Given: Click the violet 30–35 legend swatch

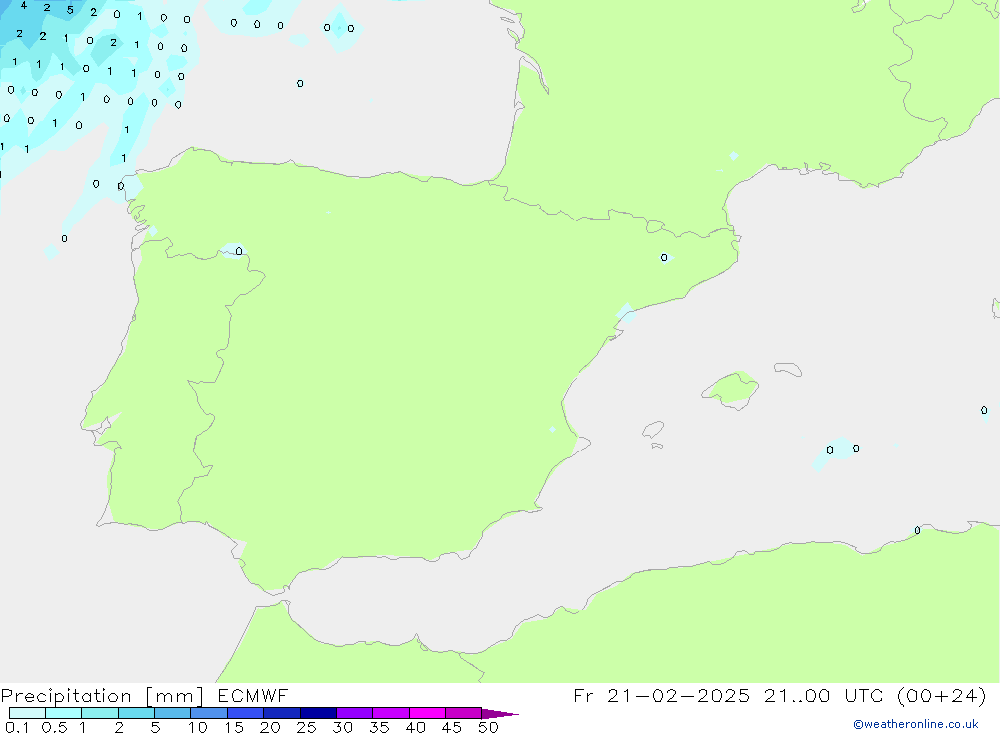Looking at the screenshot, I should (355, 713).
